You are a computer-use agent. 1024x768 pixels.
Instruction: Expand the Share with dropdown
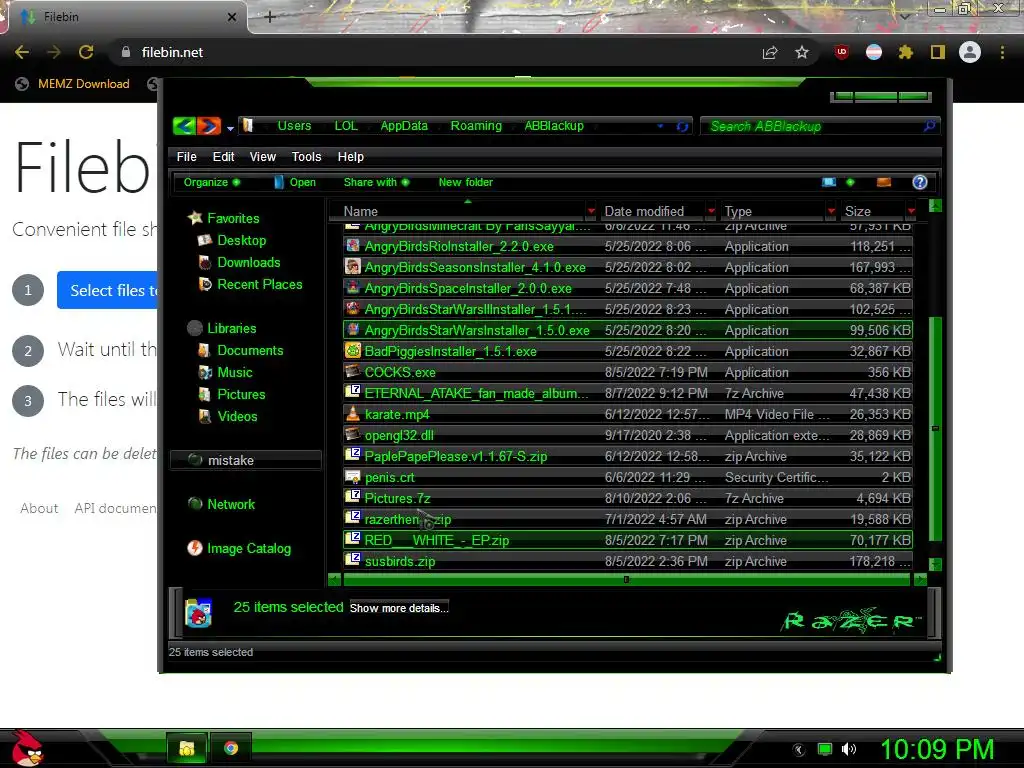coord(376,182)
